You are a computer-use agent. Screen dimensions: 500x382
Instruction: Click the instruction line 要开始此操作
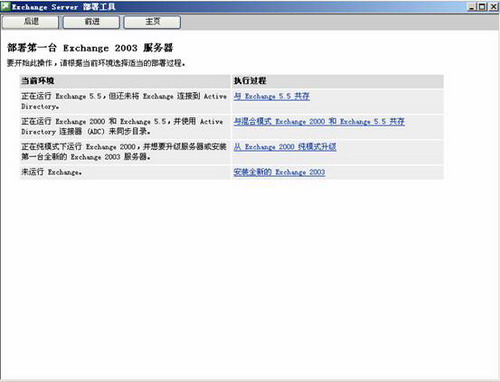point(96,63)
